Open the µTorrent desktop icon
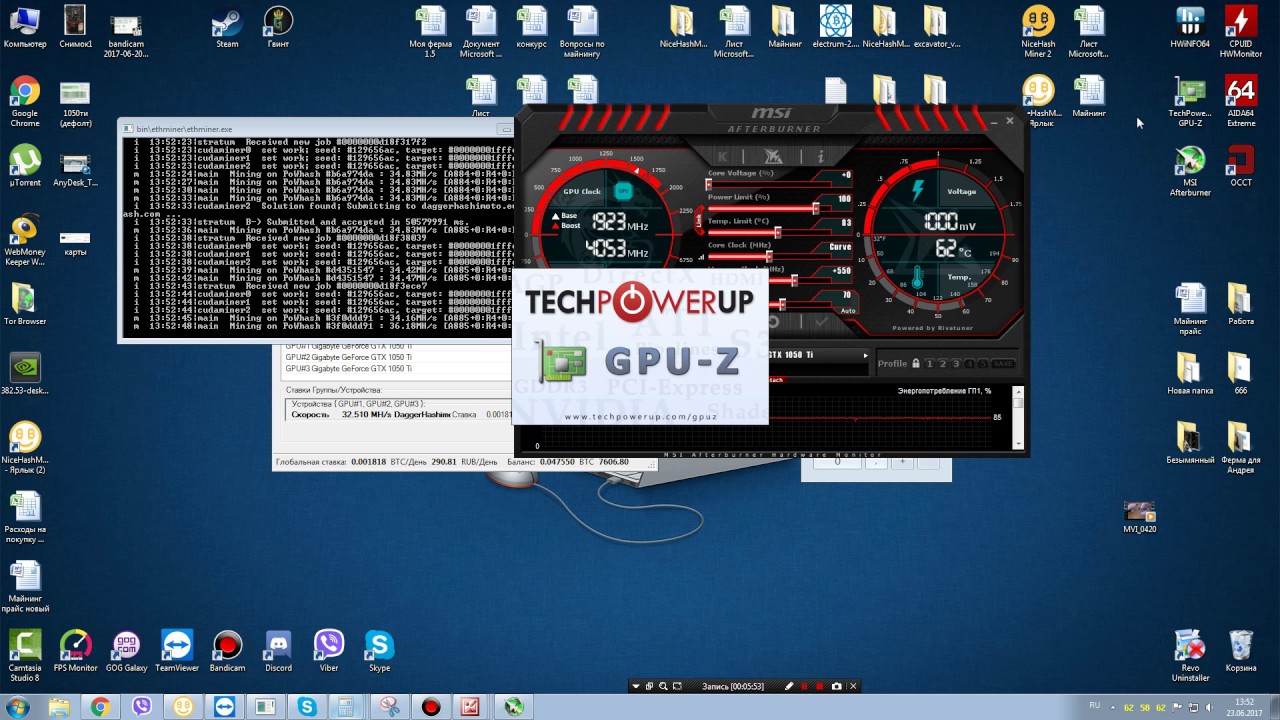This screenshot has width=1280, height=720. pyautogui.click(x=25, y=165)
